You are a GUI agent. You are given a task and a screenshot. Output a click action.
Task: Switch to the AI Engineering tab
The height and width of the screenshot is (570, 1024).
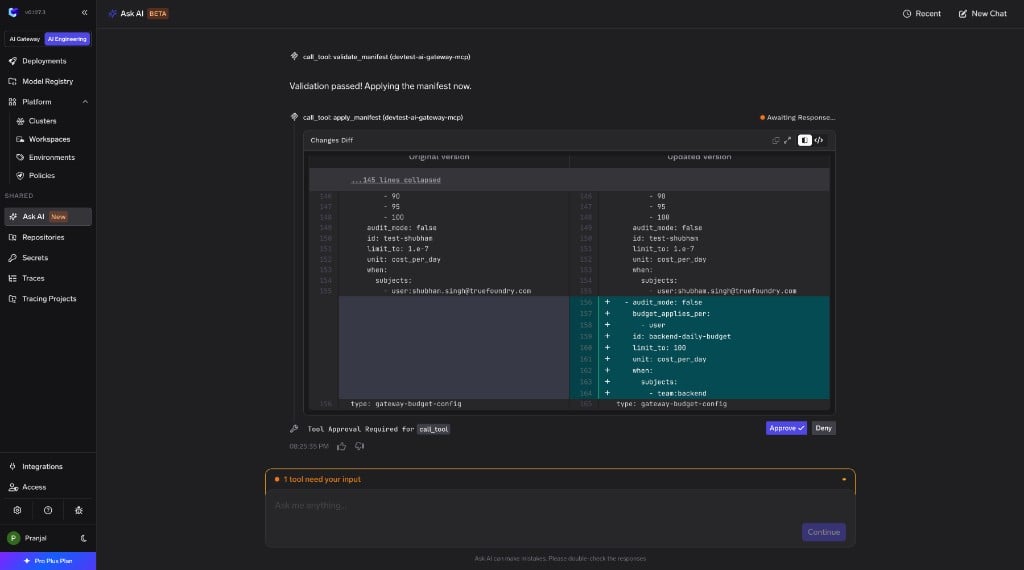(x=67, y=39)
